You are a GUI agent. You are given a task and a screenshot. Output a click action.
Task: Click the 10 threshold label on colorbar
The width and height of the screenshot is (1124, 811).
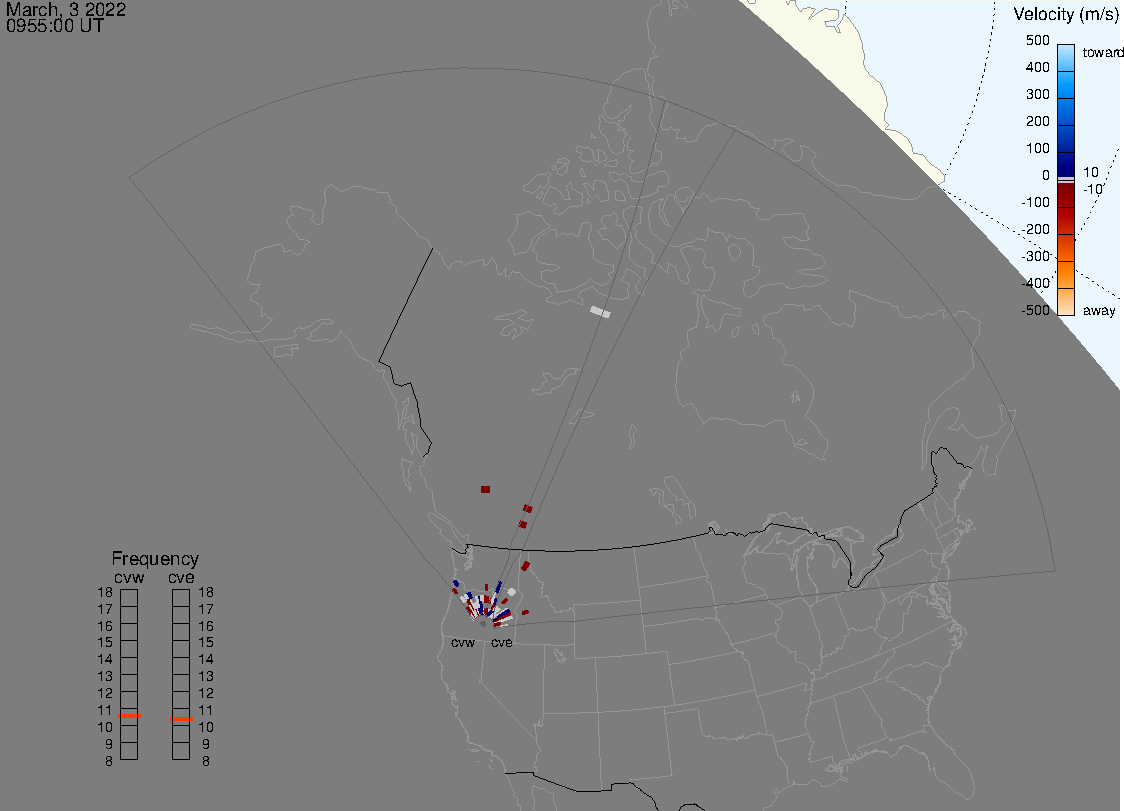[x=1090, y=172]
